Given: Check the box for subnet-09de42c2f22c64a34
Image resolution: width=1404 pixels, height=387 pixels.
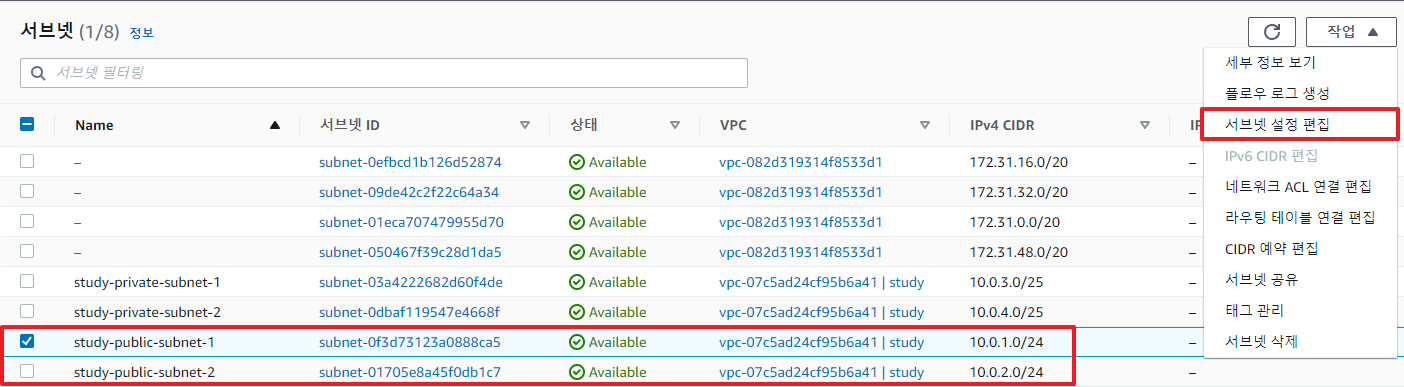Looking at the screenshot, I should coord(27,191).
